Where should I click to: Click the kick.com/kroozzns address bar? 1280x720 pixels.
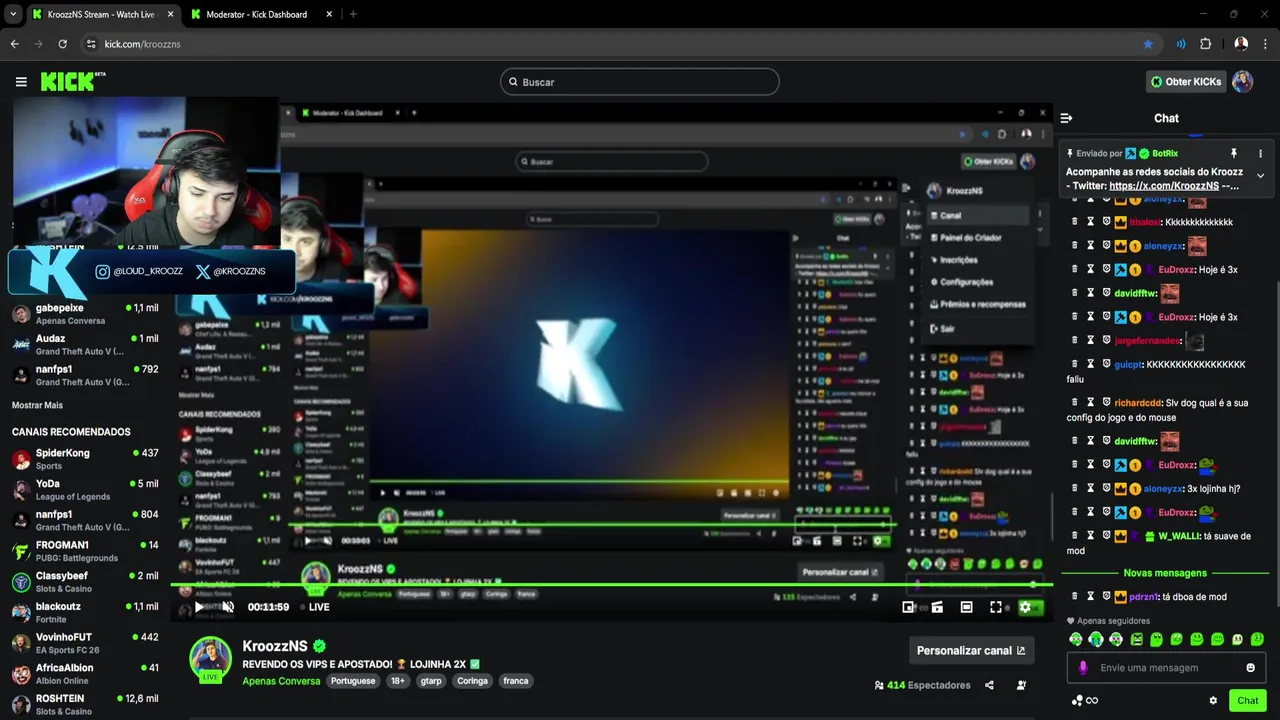click(620, 44)
